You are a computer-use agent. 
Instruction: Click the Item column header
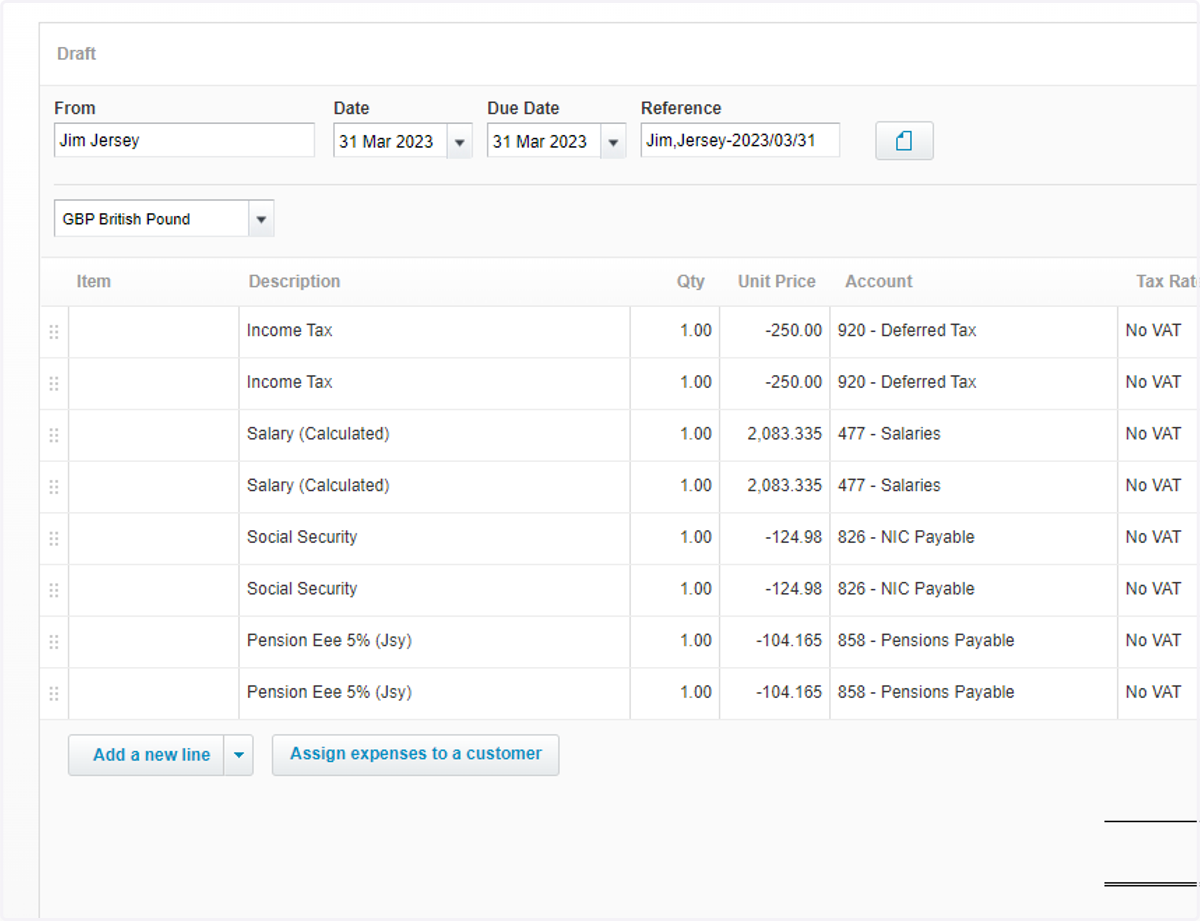93,281
